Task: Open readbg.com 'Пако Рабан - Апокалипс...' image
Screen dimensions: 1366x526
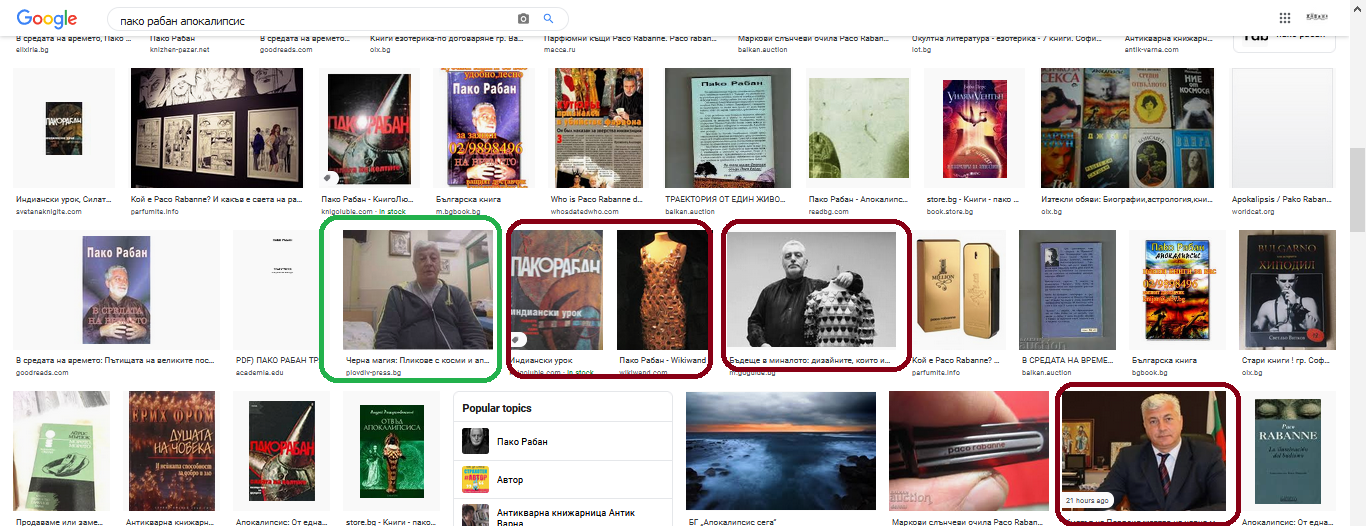Action: (857, 128)
